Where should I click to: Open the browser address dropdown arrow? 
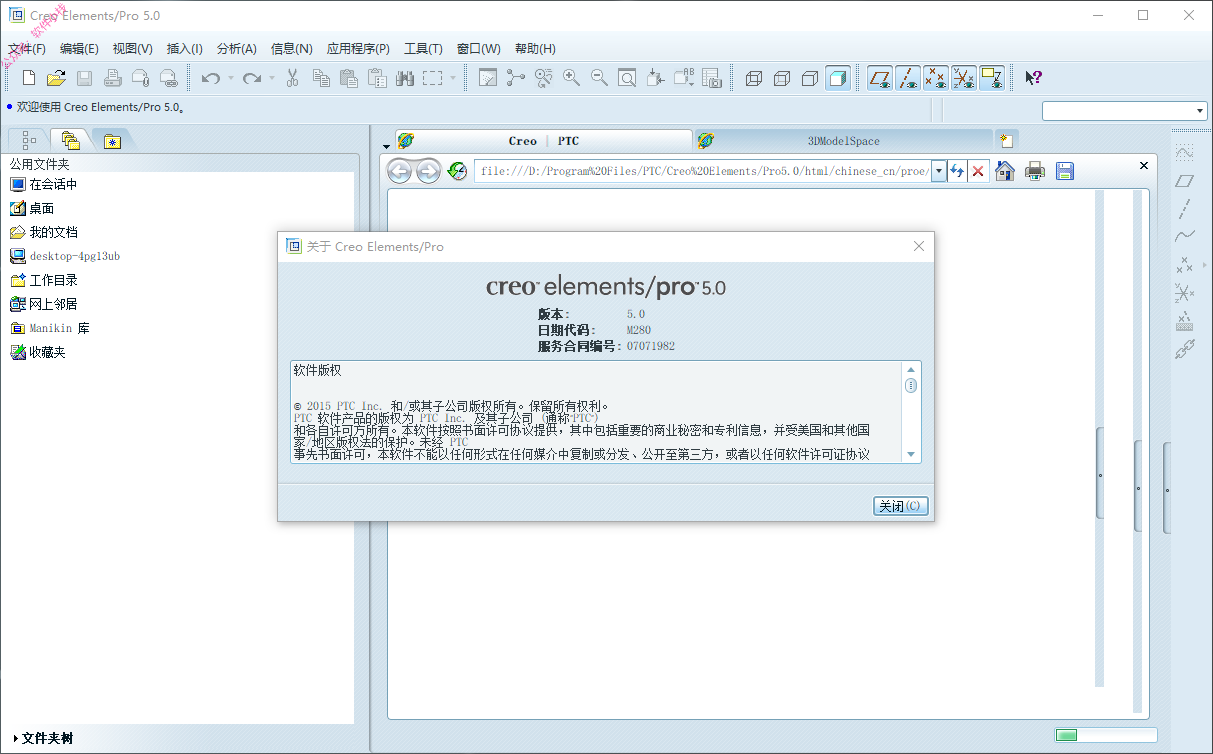[939, 171]
